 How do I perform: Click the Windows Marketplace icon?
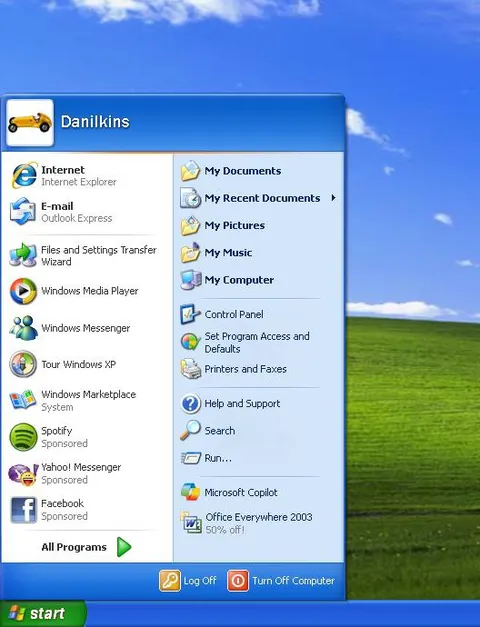click(23, 400)
